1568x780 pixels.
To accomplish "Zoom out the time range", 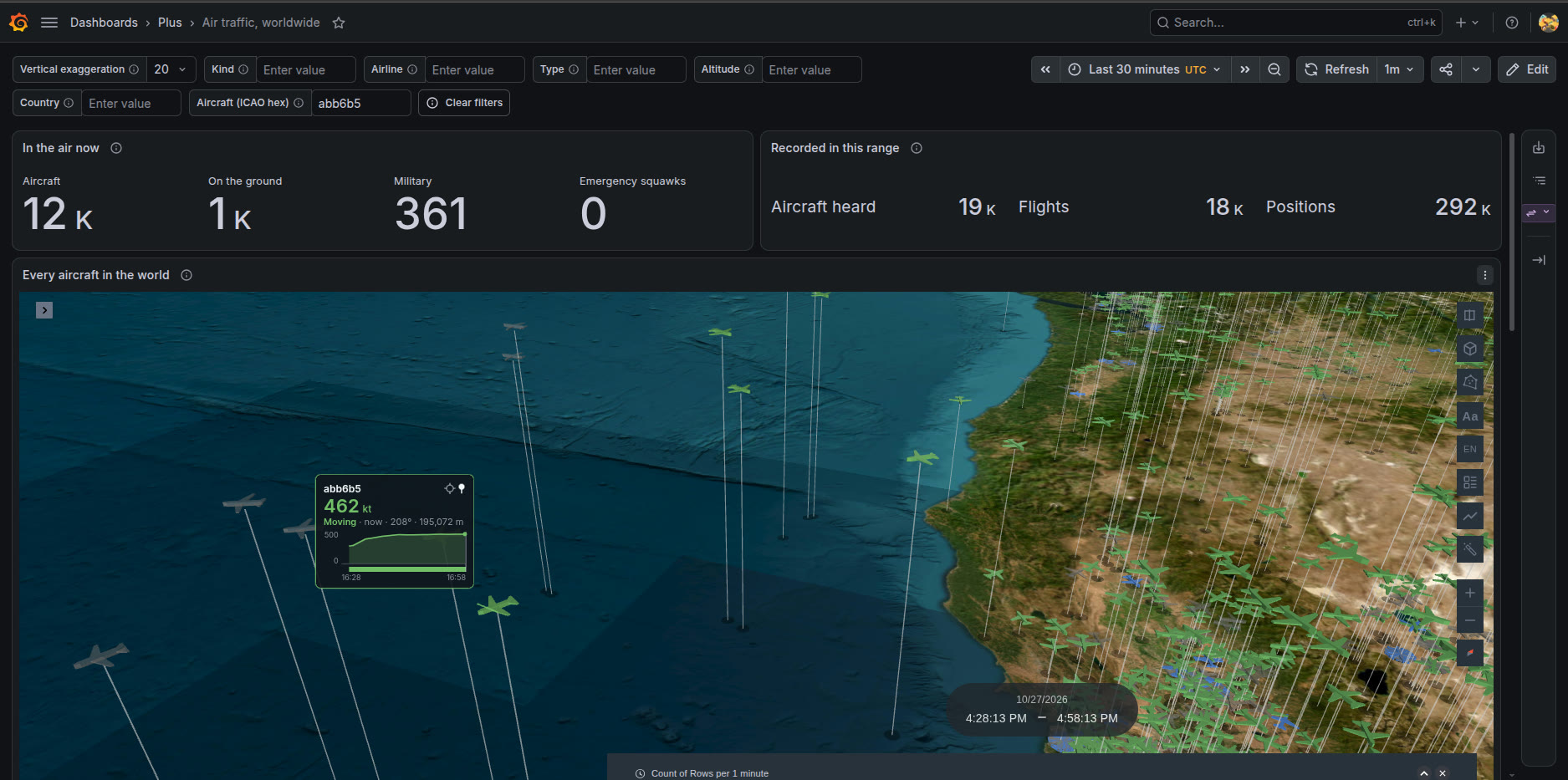I will click(1274, 69).
